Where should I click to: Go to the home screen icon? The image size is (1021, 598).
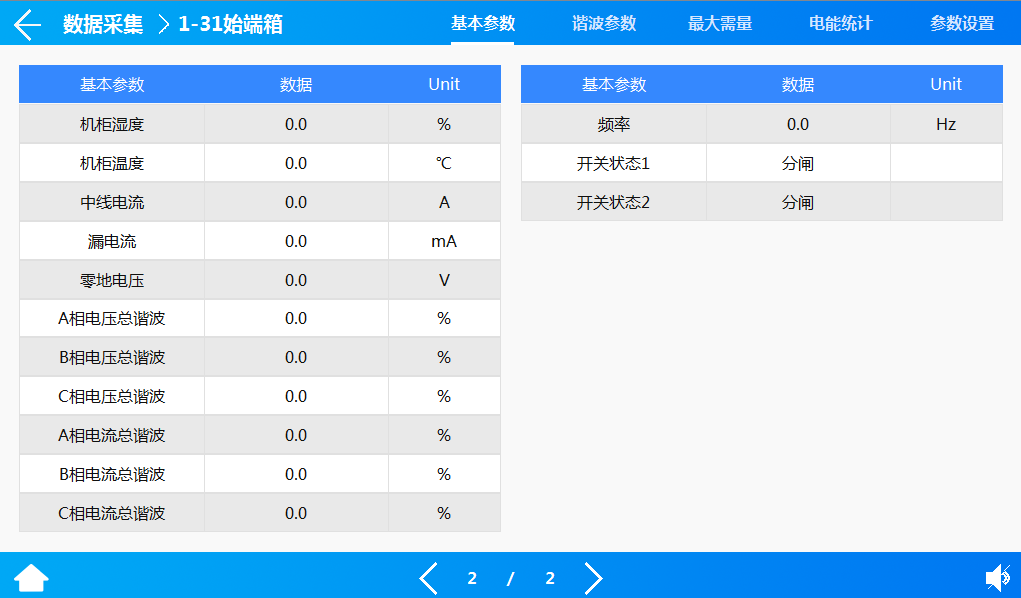31,578
